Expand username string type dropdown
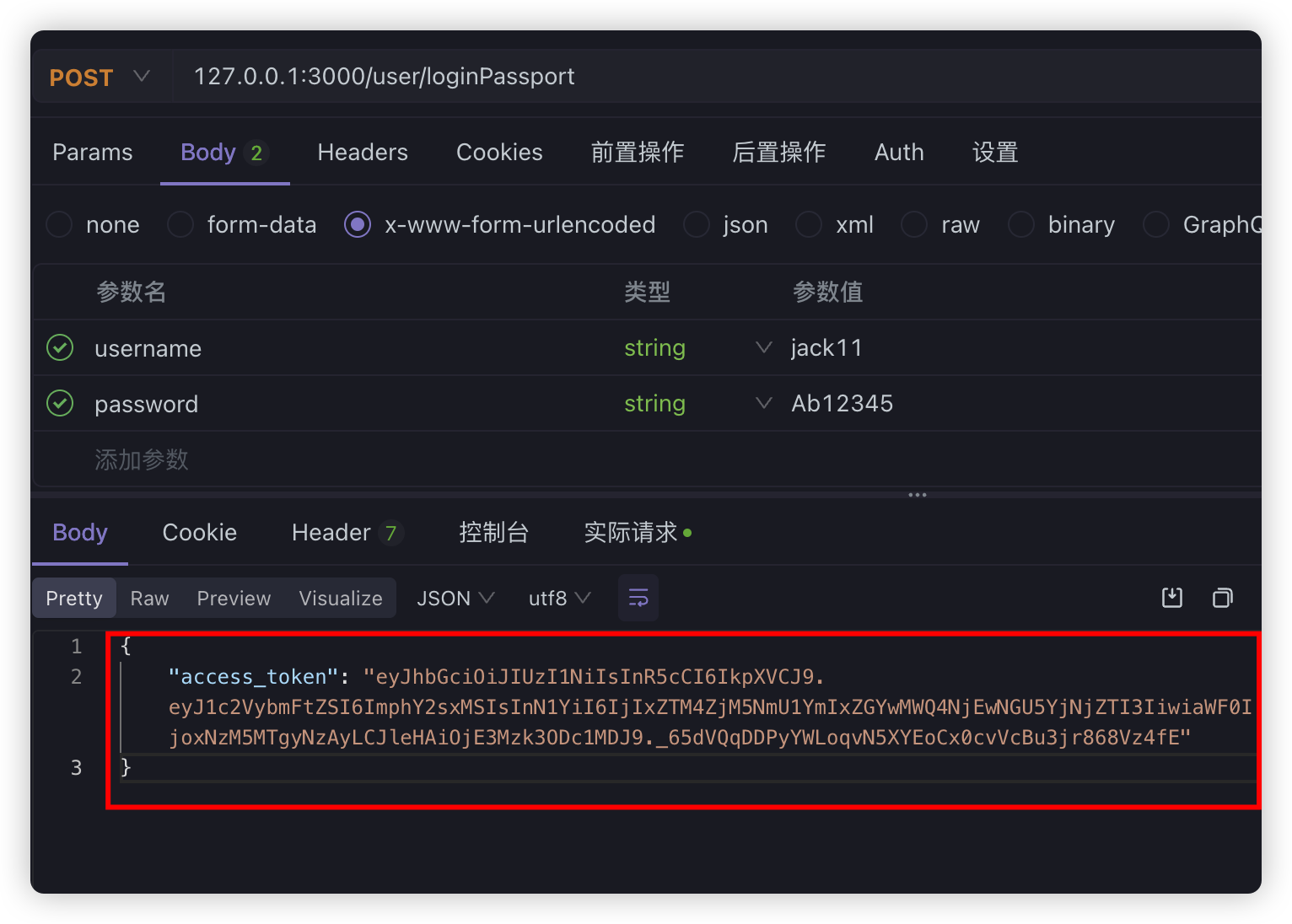The image size is (1292, 924). 763,348
